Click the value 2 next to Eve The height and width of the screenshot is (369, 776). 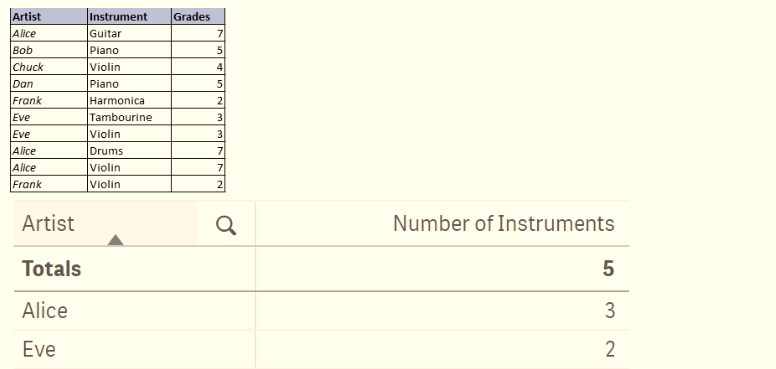pyautogui.click(x=610, y=349)
